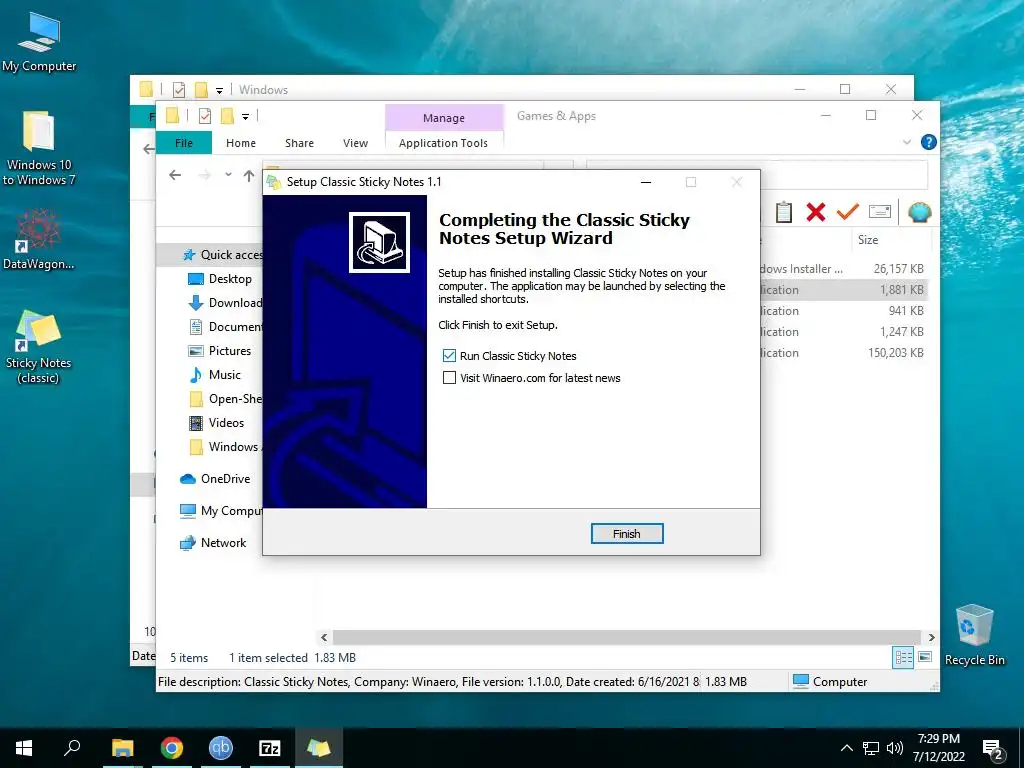Open Quick Access Toolbar customize dropdown
The height and width of the screenshot is (768, 1024).
[x=246, y=117]
